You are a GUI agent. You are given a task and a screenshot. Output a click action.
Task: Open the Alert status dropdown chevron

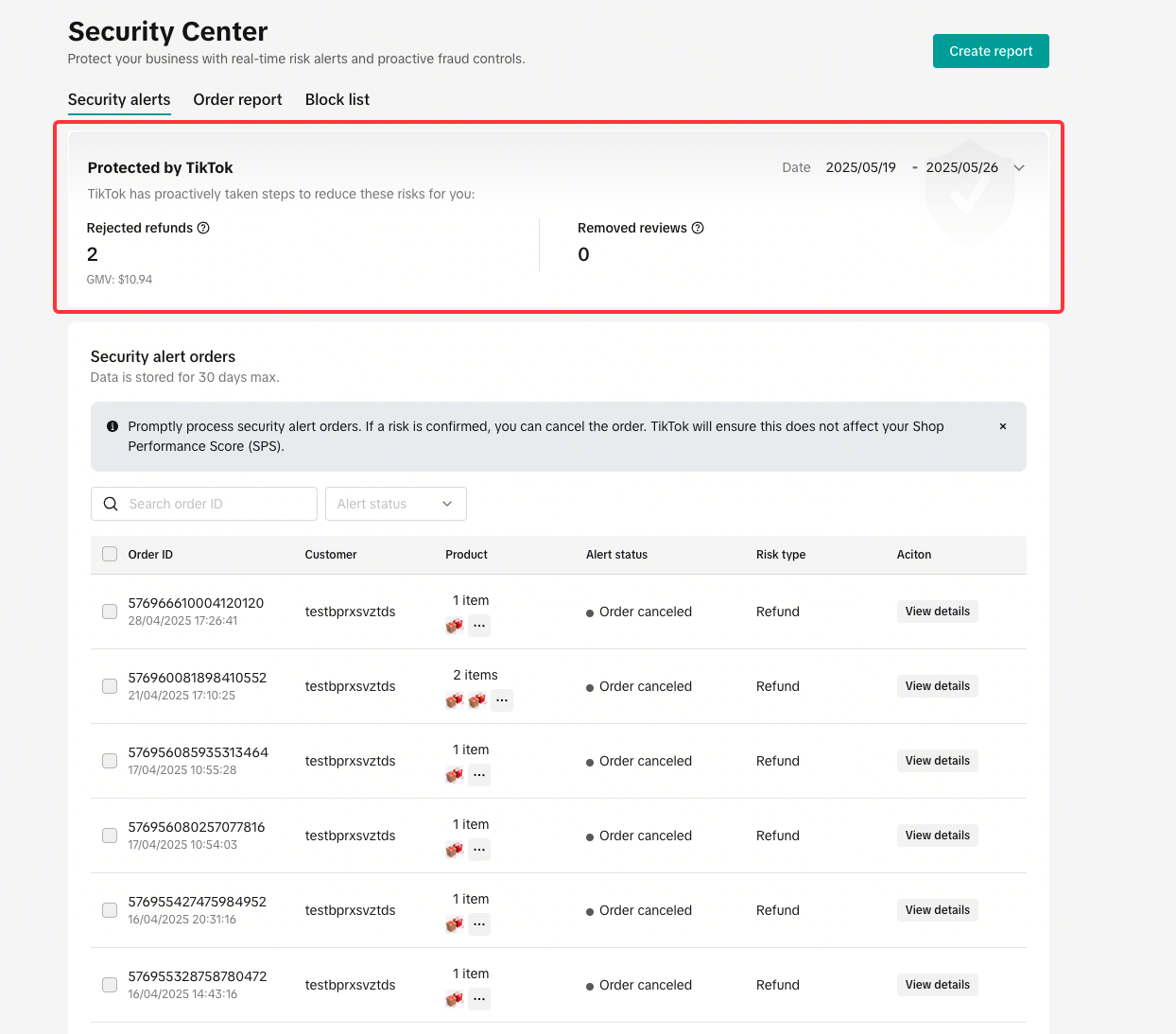click(446, 504)
